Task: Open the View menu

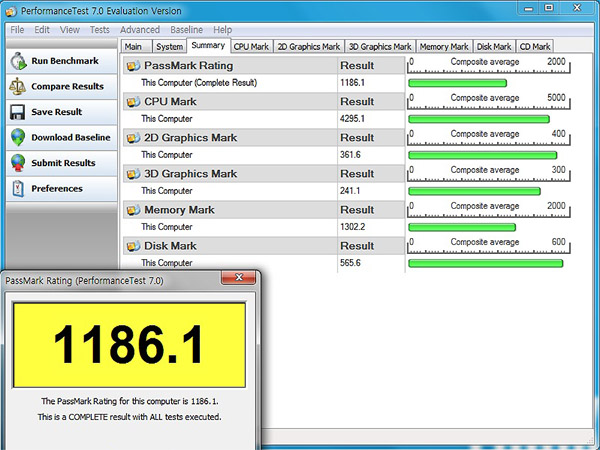Action: [70, 30]
